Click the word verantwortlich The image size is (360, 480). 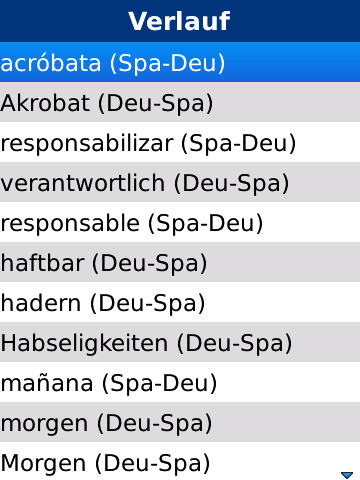click(x=83, y=183)
